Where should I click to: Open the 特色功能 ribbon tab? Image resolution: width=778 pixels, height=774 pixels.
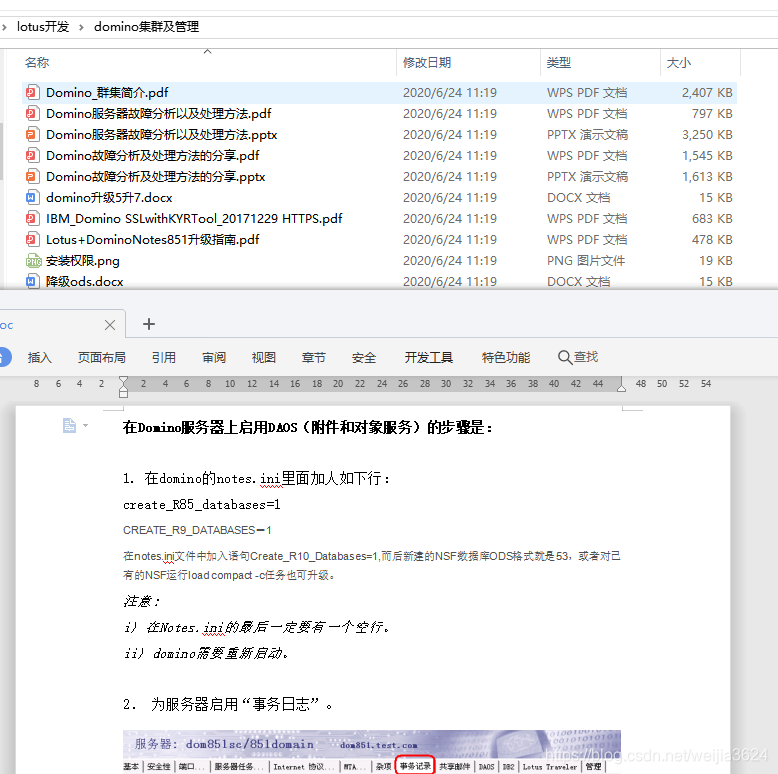(506, 357)
